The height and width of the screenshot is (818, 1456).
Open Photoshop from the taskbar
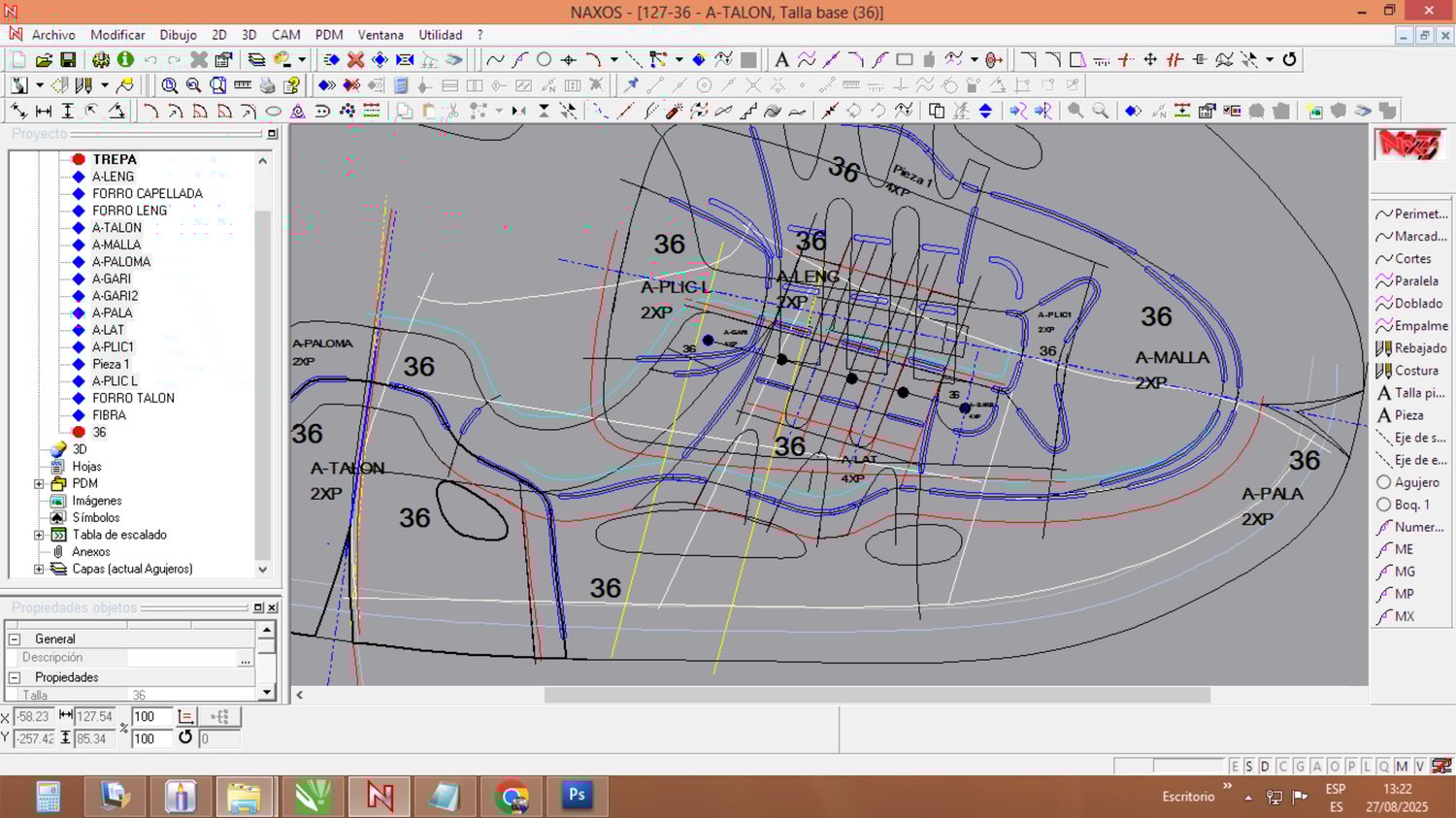pyautogui.click(x=577, y=796)
